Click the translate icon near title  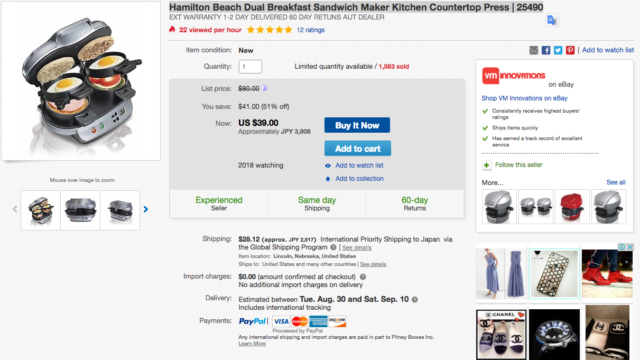(552, 20)
